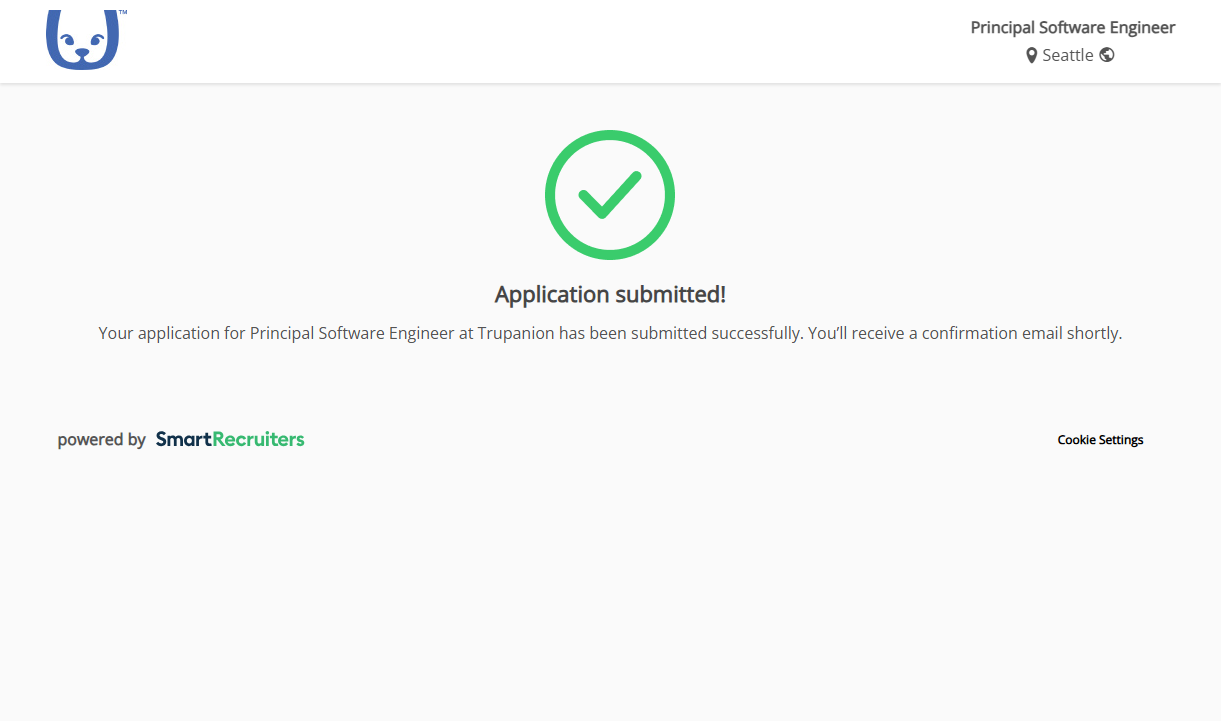Click the Principal Software Engineer header title
The height and width of the screenshot is (721, 1221).
click(x=1072, y=28)
